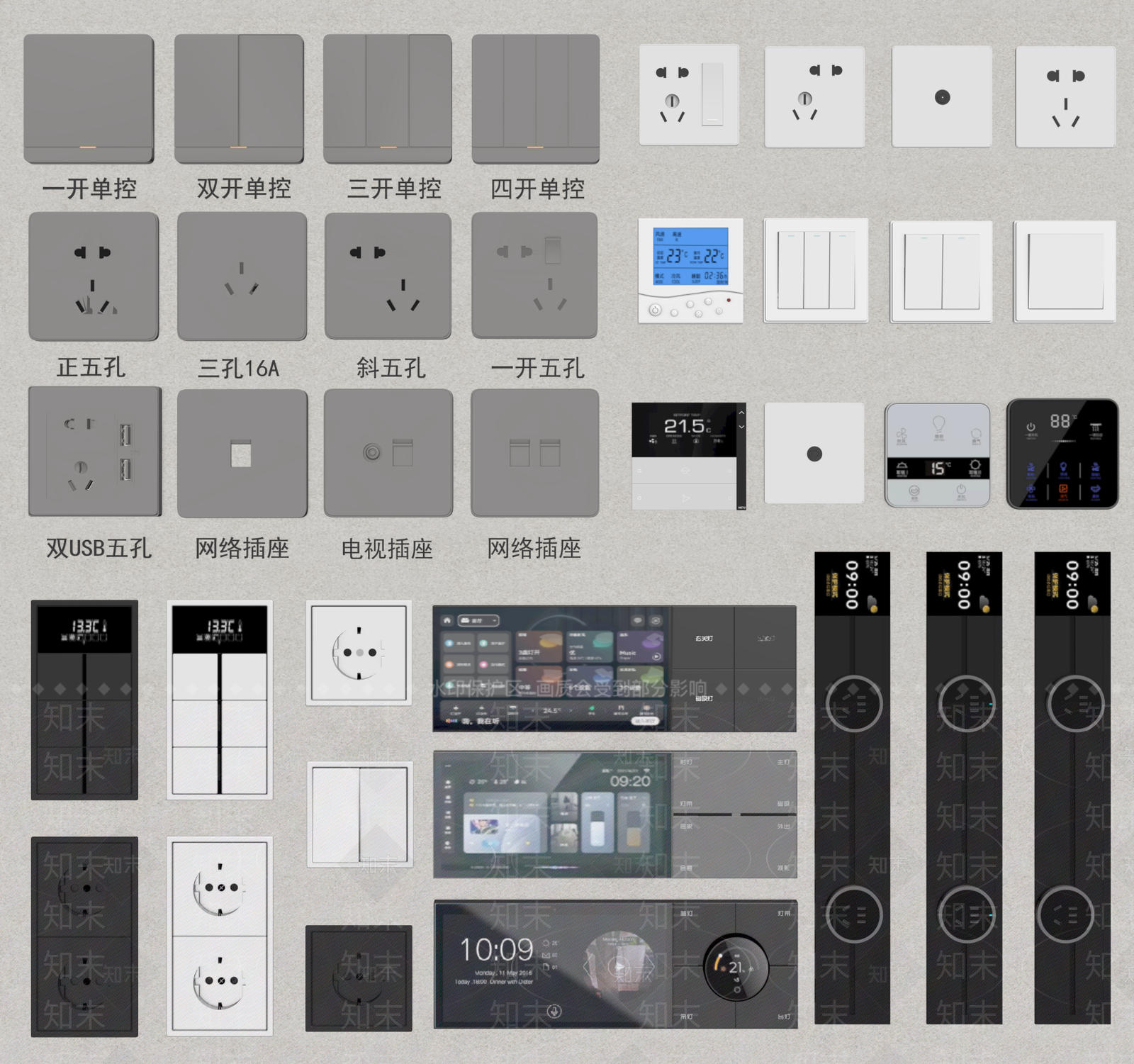
Task: Tap the power icon on black 88° touch panel
Action: [1031, 427]
